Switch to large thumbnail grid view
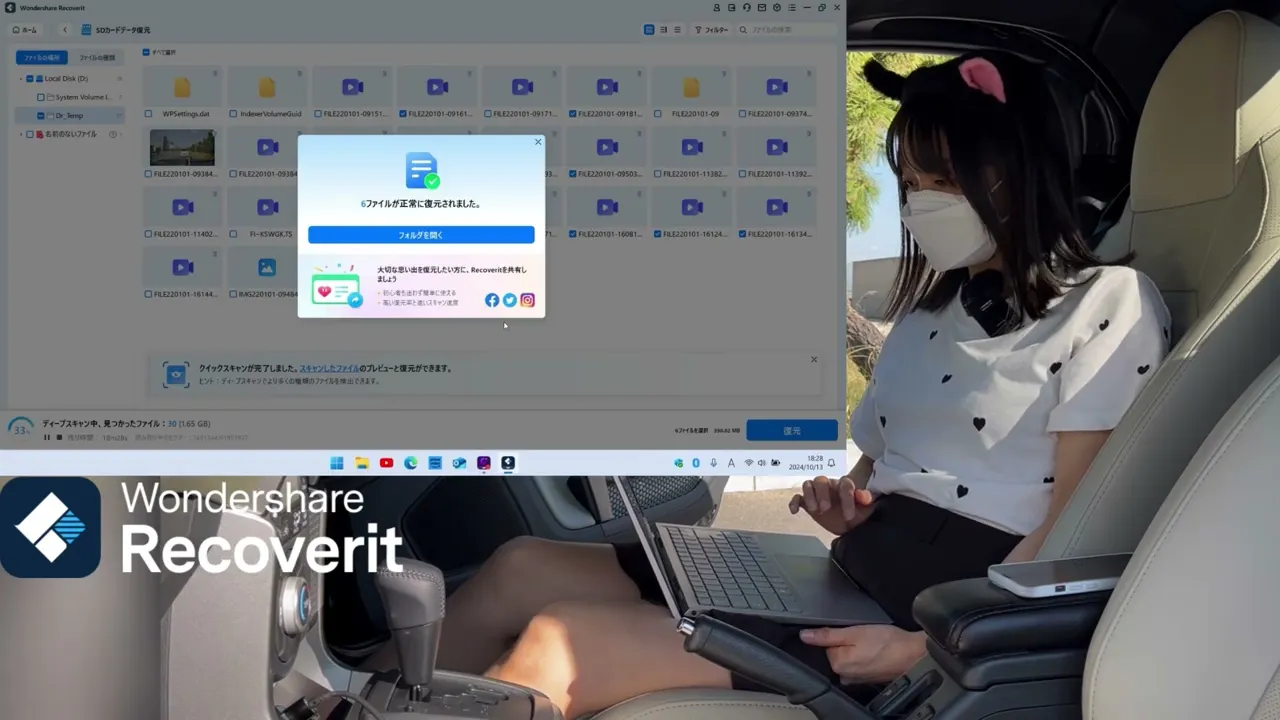 (x=649, y=30)
